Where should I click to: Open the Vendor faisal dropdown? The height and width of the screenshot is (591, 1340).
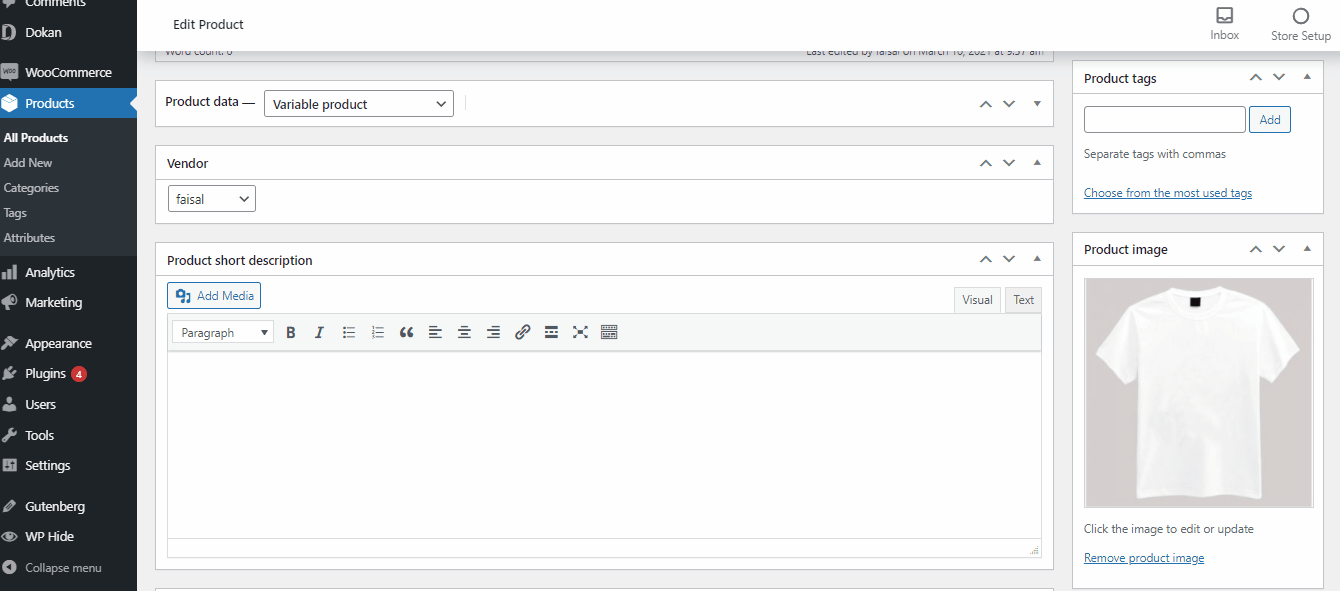212,199
